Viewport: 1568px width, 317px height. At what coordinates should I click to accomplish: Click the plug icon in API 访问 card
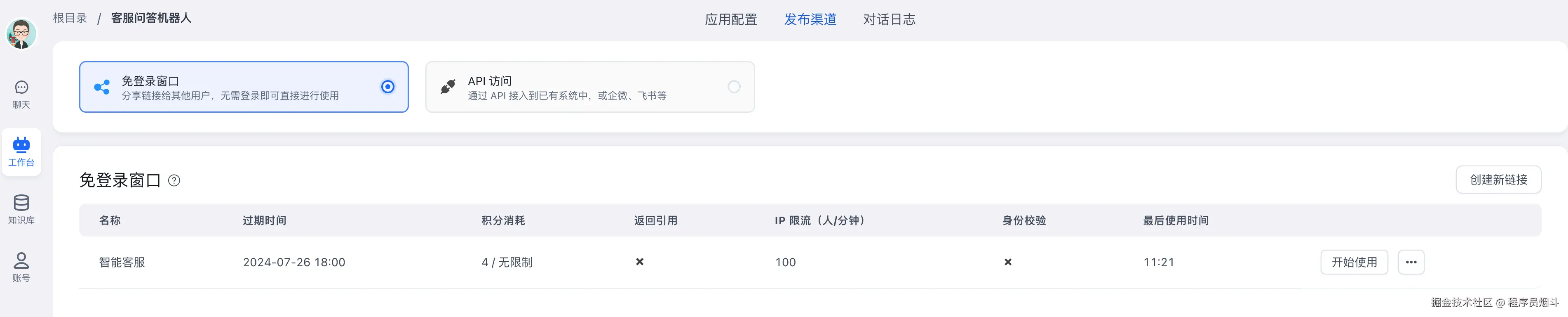pyautogui.click(x=448, y=87)
